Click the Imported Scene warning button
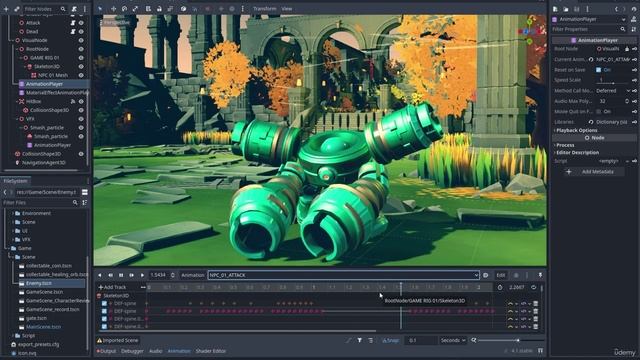 (x=118, y=340)
